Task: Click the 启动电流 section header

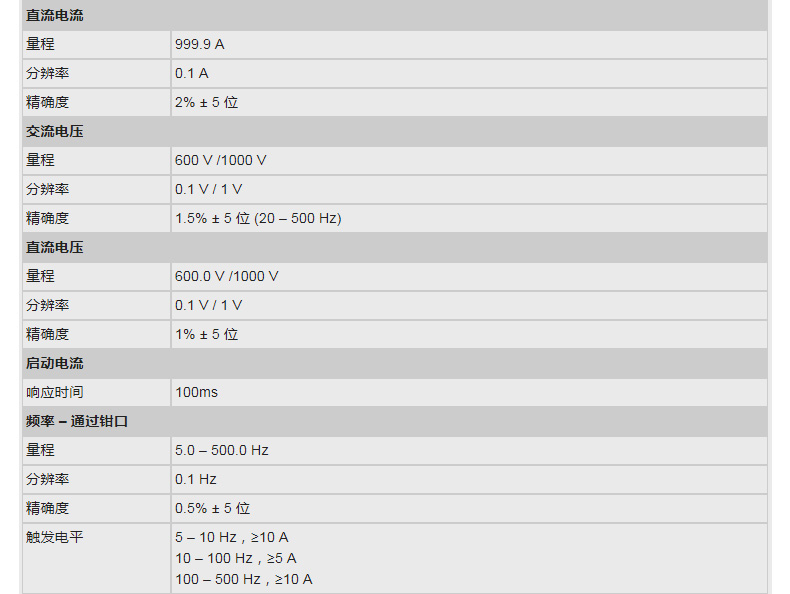Action: 55,363
